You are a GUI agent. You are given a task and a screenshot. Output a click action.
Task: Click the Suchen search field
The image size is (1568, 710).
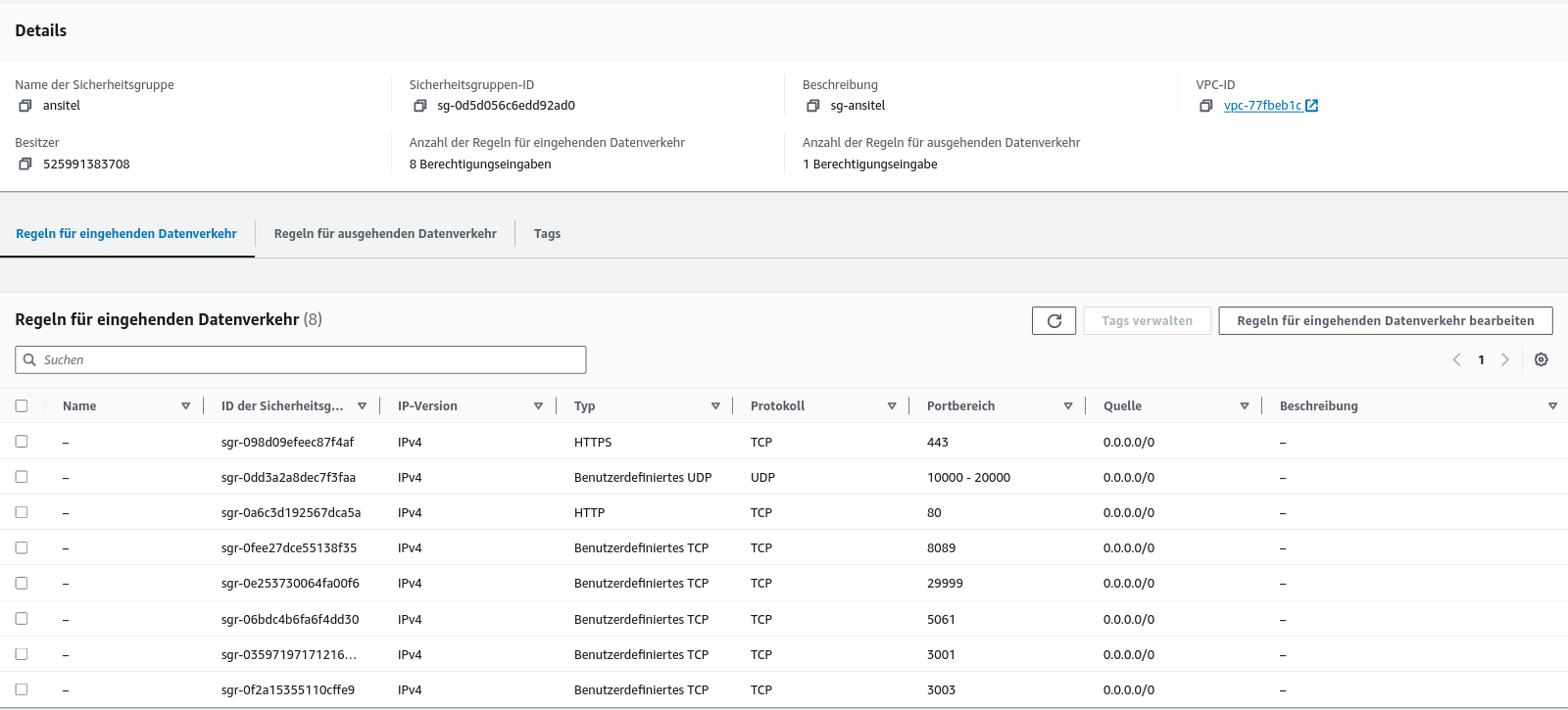point(301,360)
